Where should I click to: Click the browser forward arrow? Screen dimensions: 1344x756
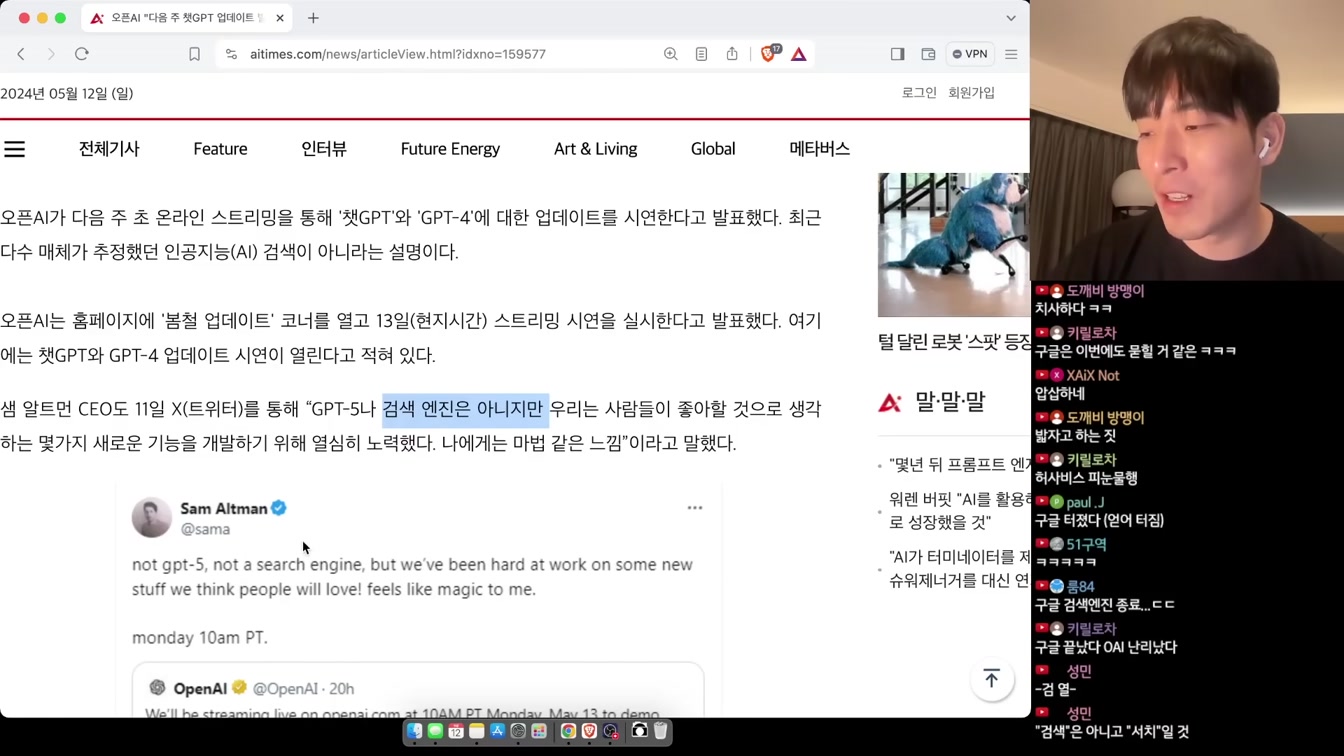click(51, 54)
